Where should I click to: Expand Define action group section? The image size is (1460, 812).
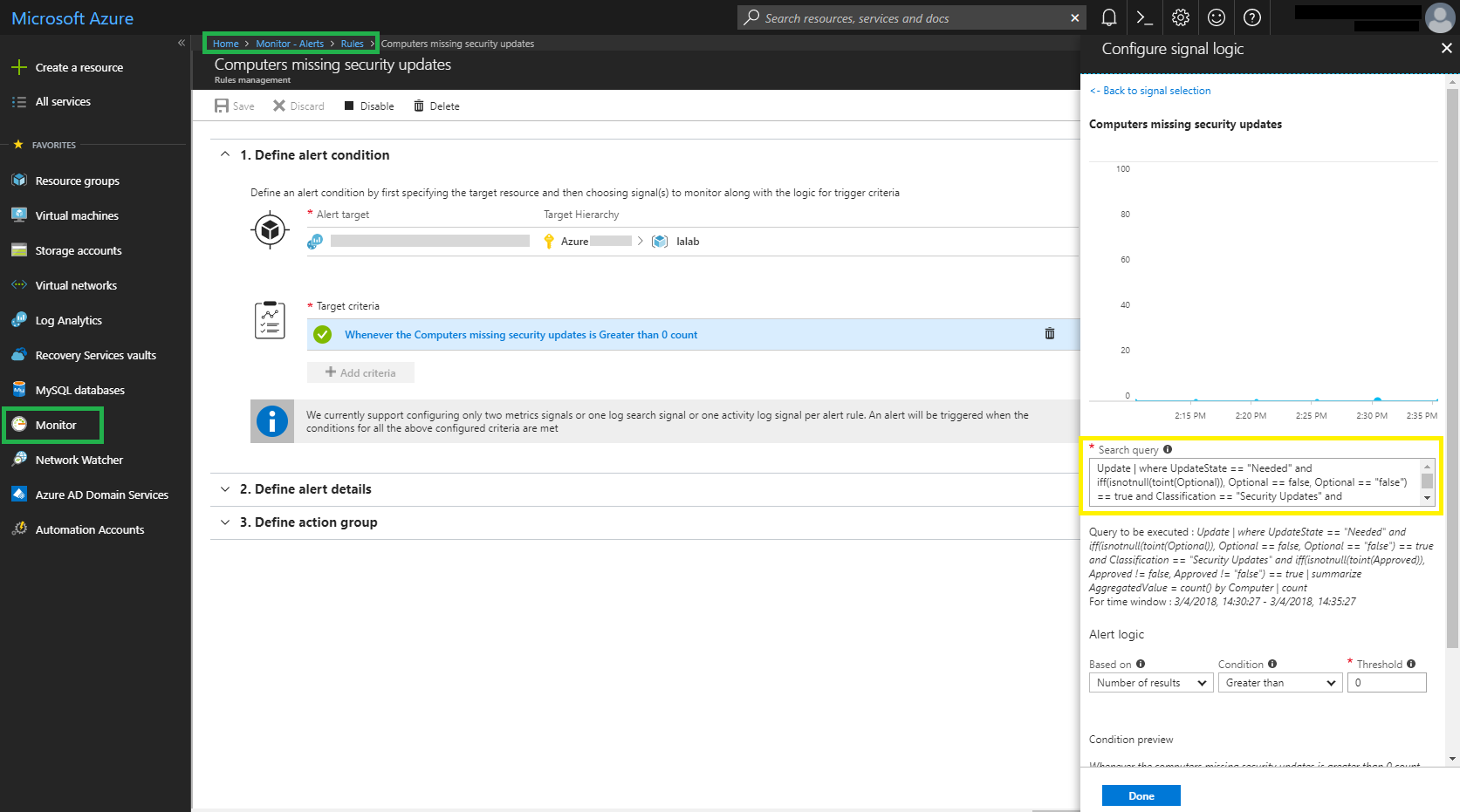(x=225, y=522)
